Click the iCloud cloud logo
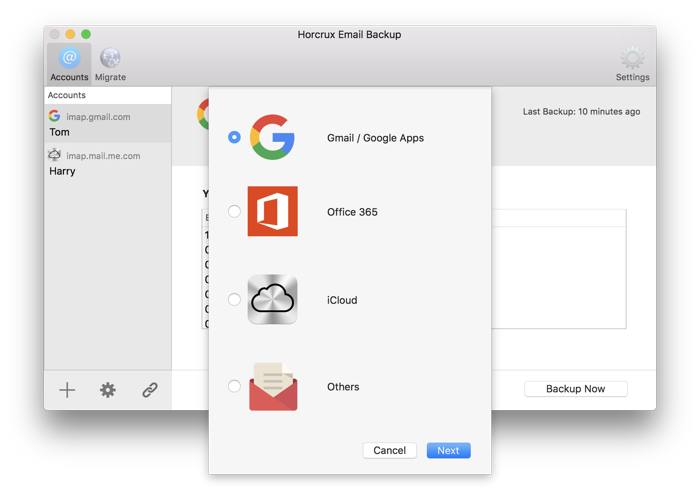The width and height of the screenshot is (700, 491). click(272, 299)
